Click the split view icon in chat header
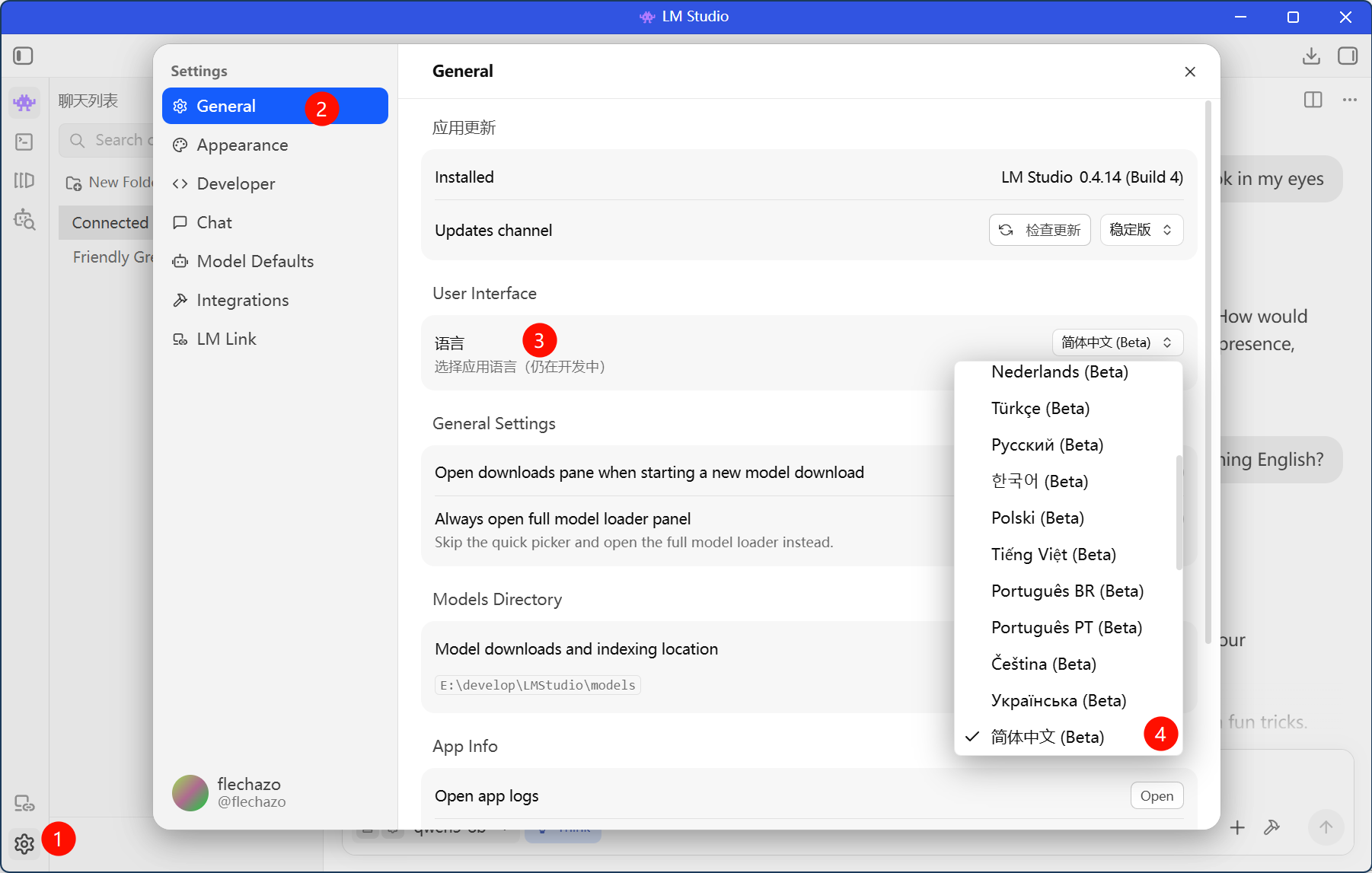This screenshot has width=1372, height=873. 1313,100
